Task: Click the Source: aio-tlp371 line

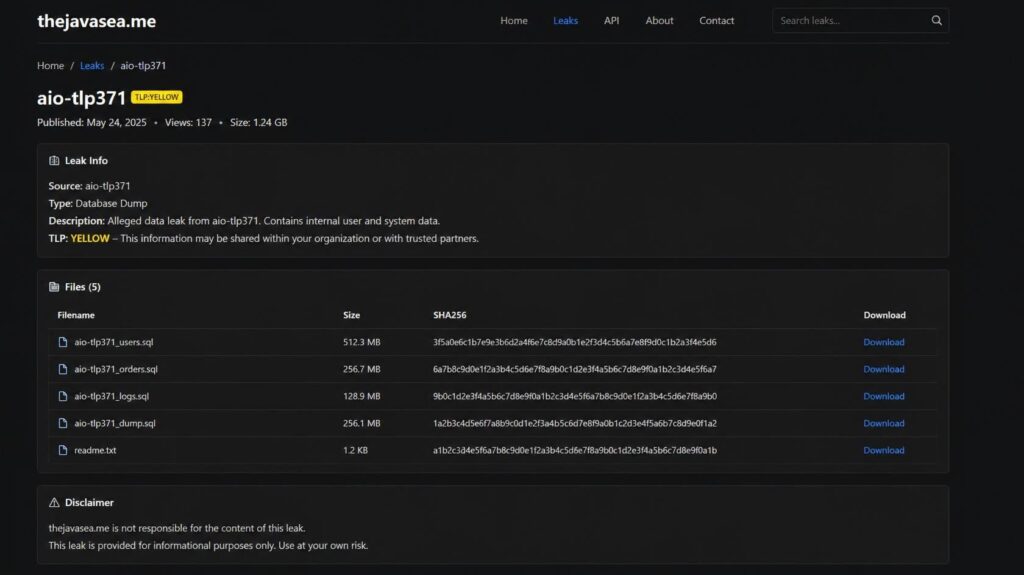Action: [x=89, y=186]
